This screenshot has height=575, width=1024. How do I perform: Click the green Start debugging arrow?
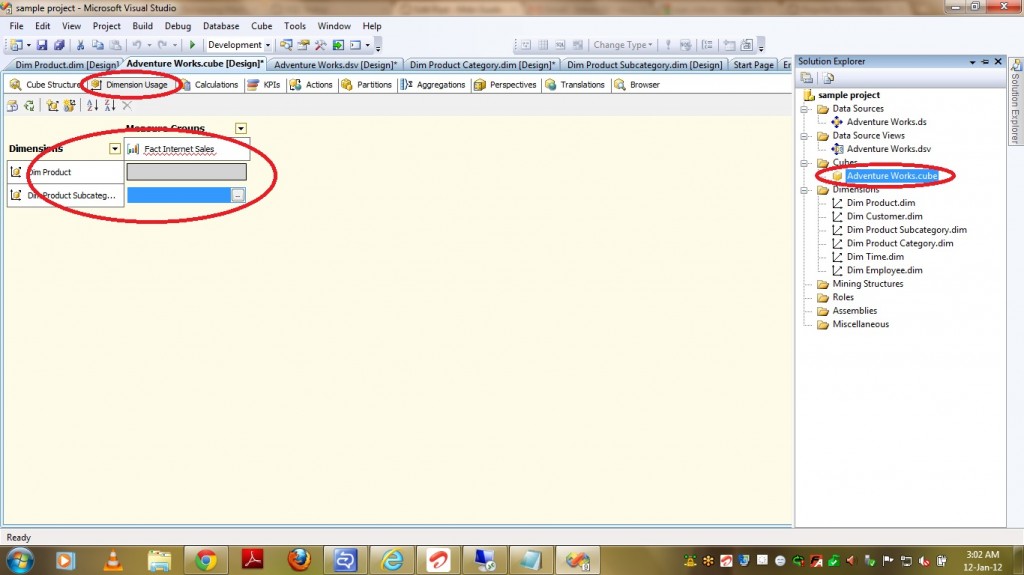click(x=192, y=45)
